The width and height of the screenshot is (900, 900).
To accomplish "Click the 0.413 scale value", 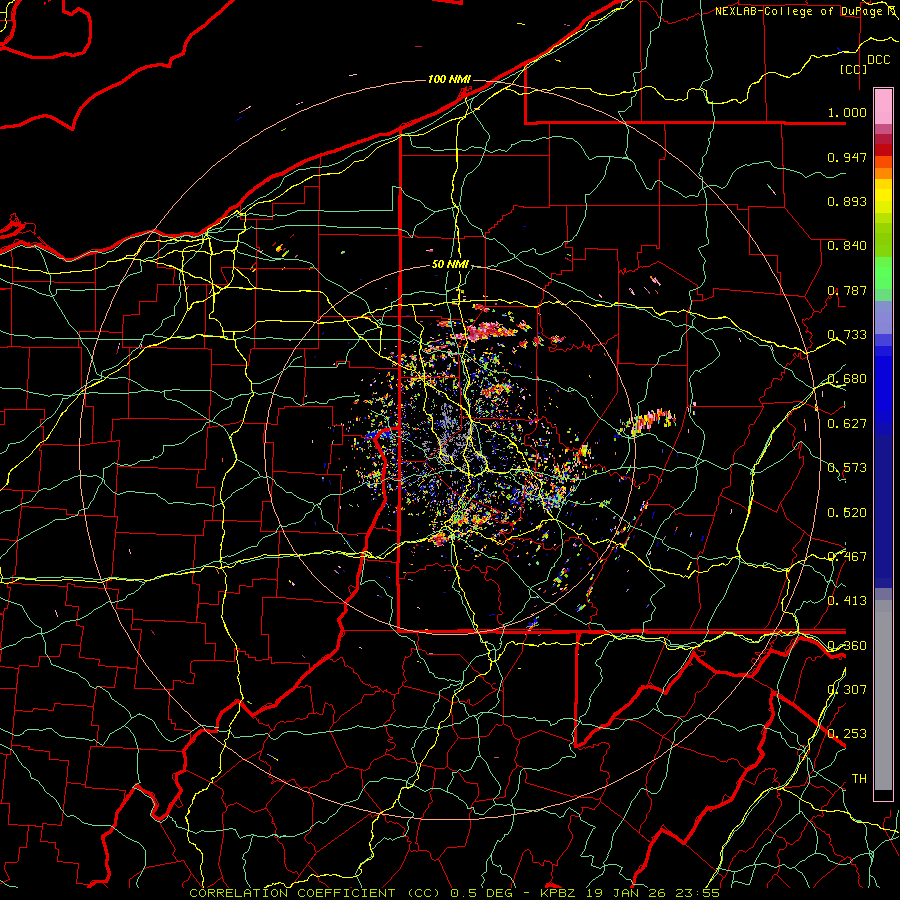I will 847,601.
